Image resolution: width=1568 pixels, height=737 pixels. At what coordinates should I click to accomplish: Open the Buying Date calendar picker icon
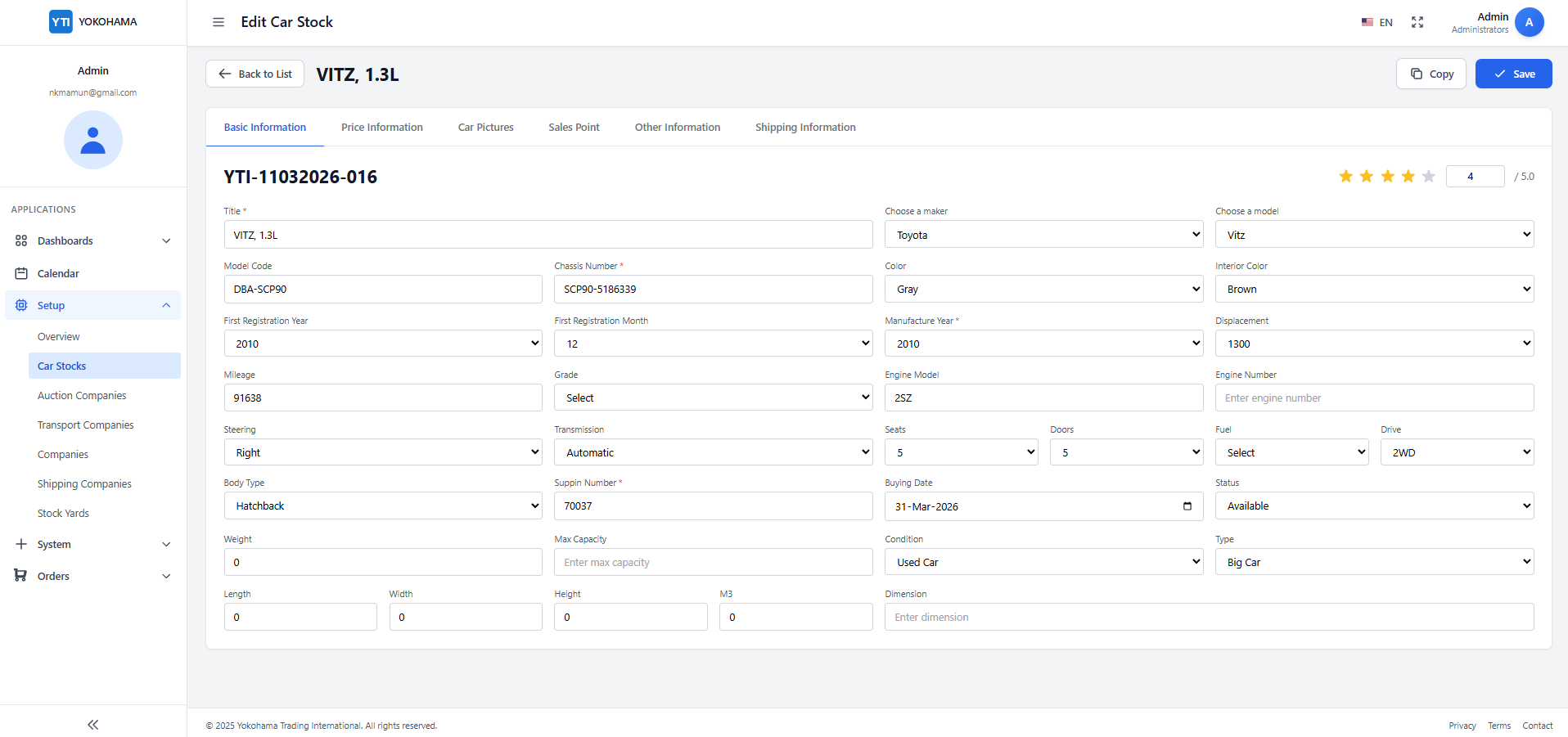click(x=1187, y=506)
